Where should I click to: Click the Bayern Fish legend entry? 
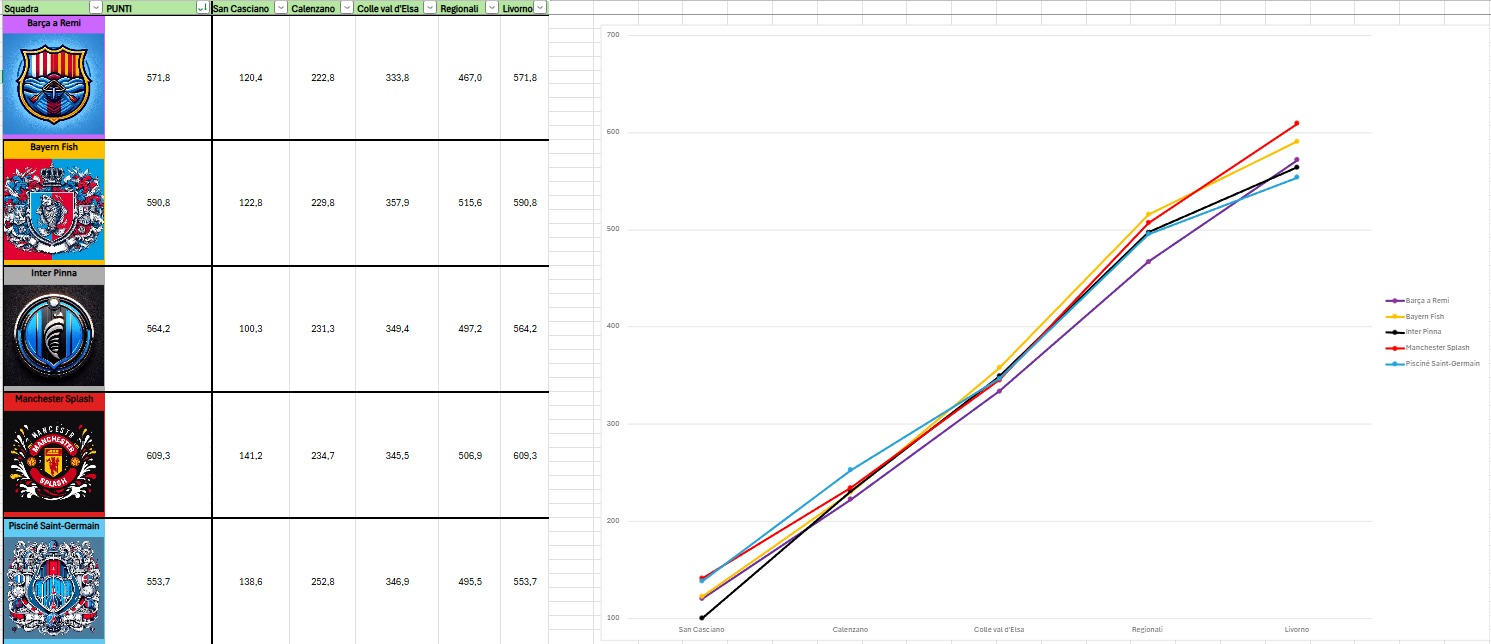coord(1425,316)
